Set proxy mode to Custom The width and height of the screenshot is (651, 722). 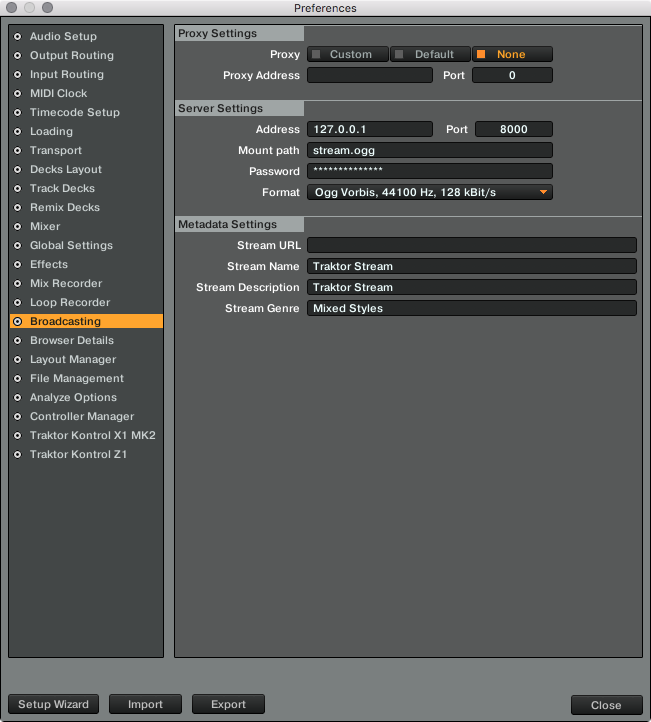[x=348, y=54]
